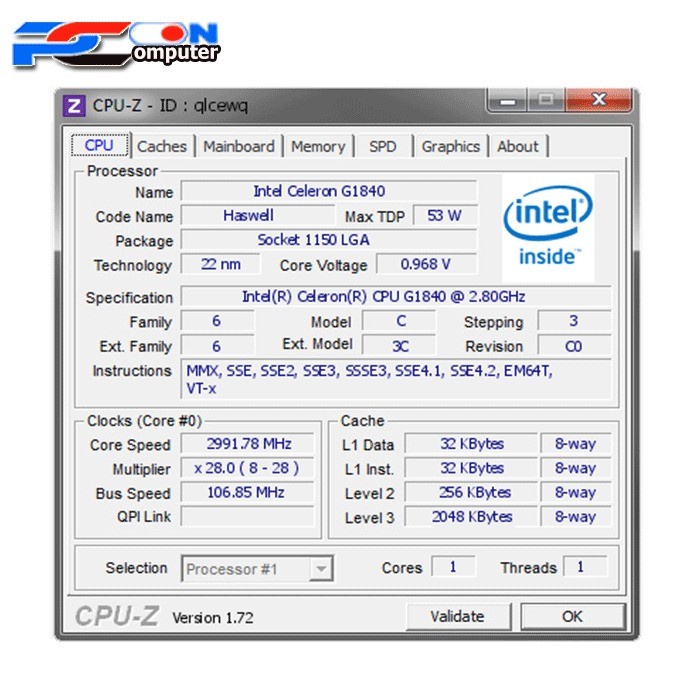The image size is (700, 700).
Task: Click the Multiplier value x 28.0
Action: tap(248, 468)
